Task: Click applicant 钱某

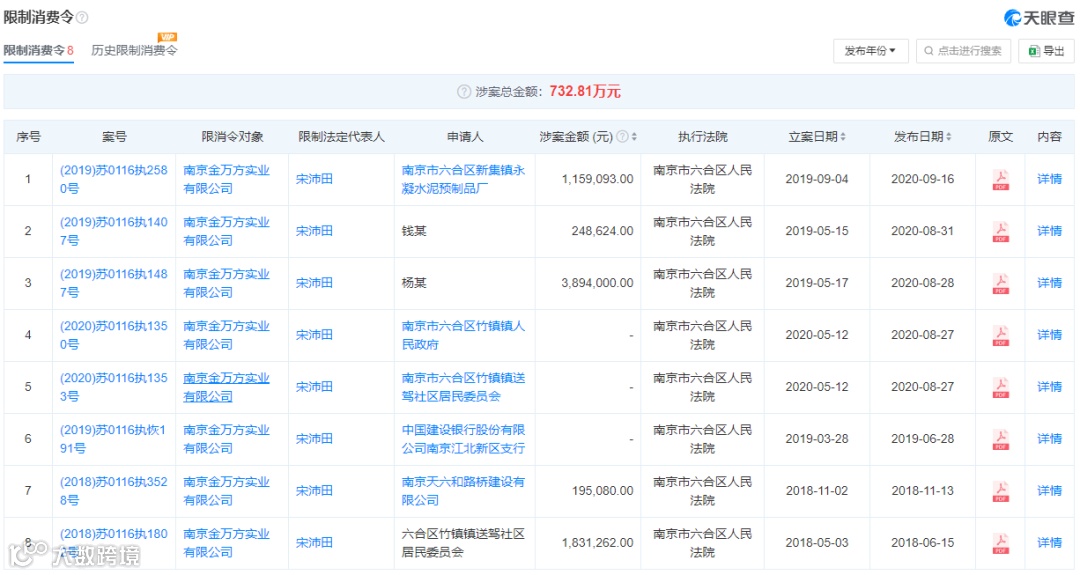Action: pyautogui.click(x=414, y=231)
